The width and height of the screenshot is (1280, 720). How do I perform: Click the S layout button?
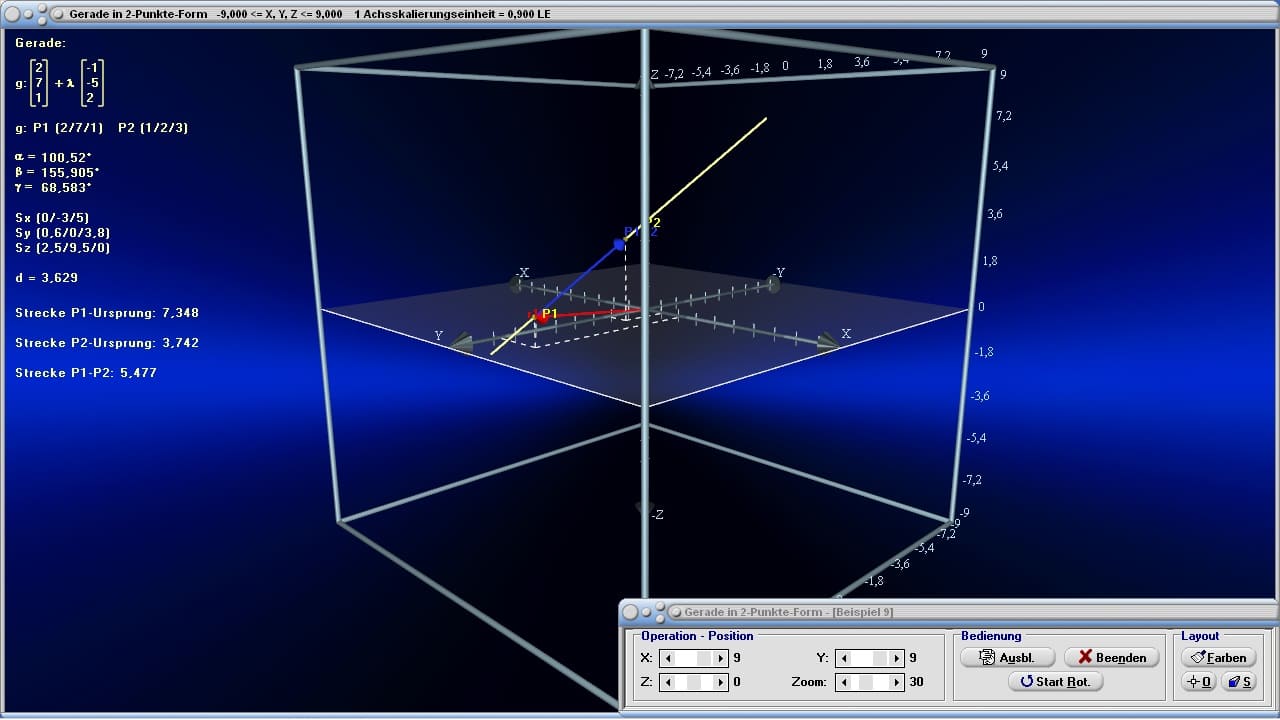(1239, 682)
